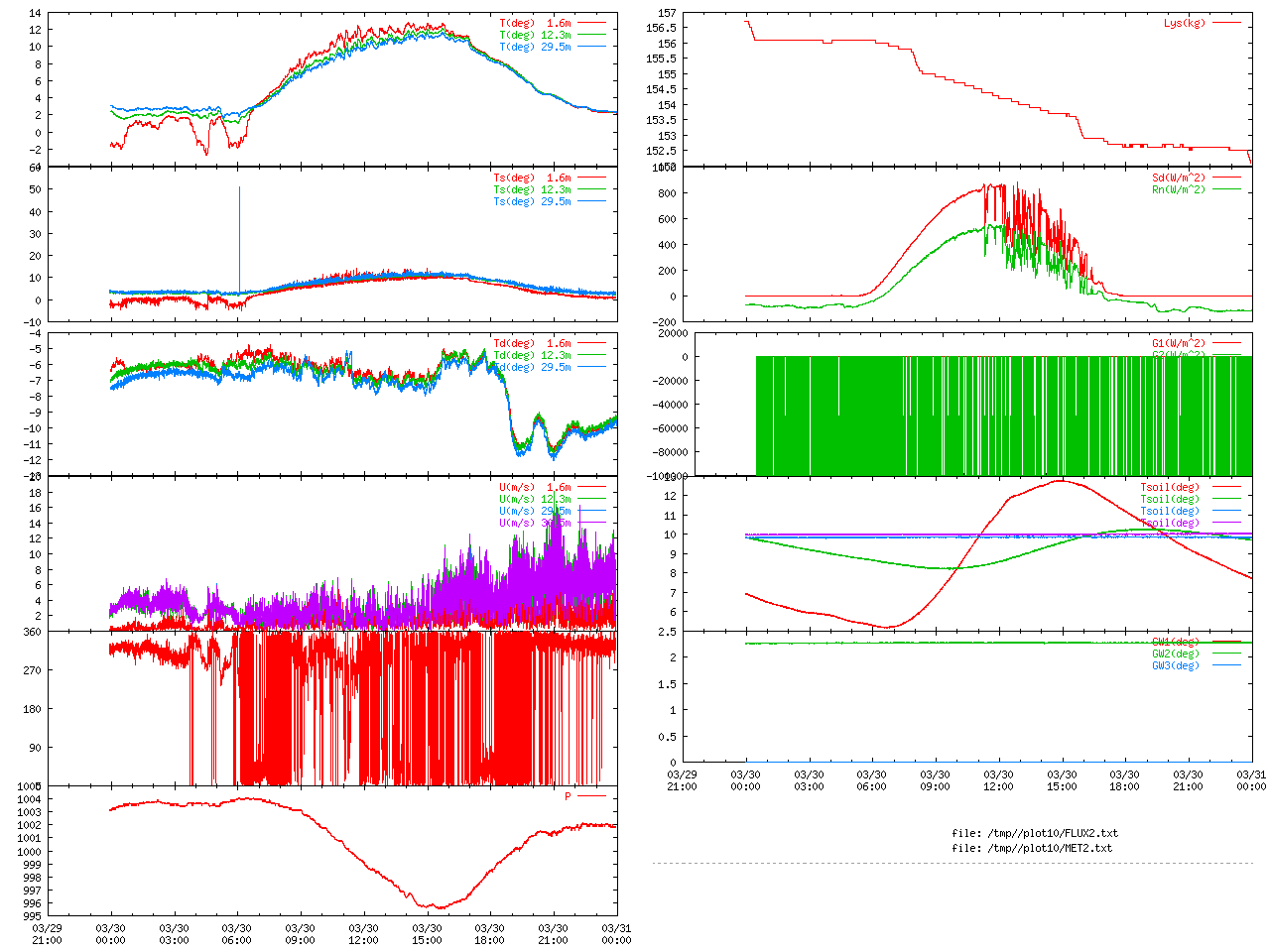Click the green 'T(deg) 12.3m' legend label
1270x952 pixels.
536,35
